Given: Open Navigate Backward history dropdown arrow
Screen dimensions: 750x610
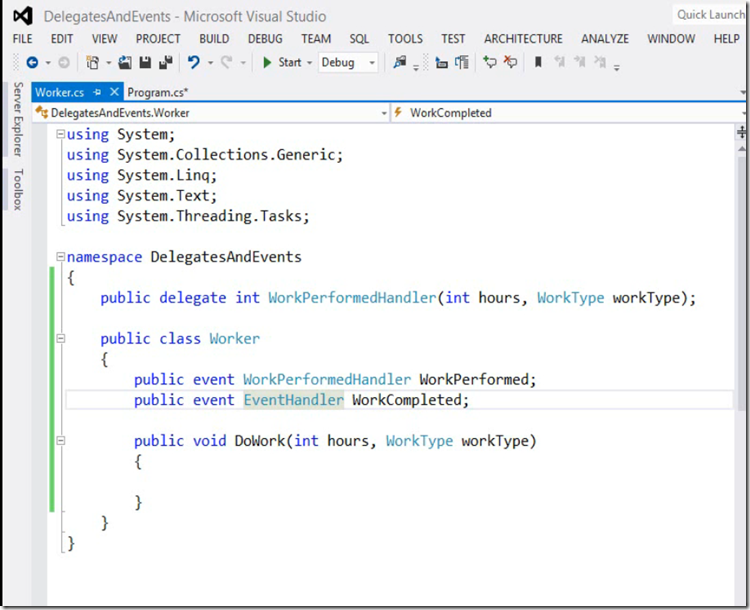Looking at the screenshot, I should (48, 63).
